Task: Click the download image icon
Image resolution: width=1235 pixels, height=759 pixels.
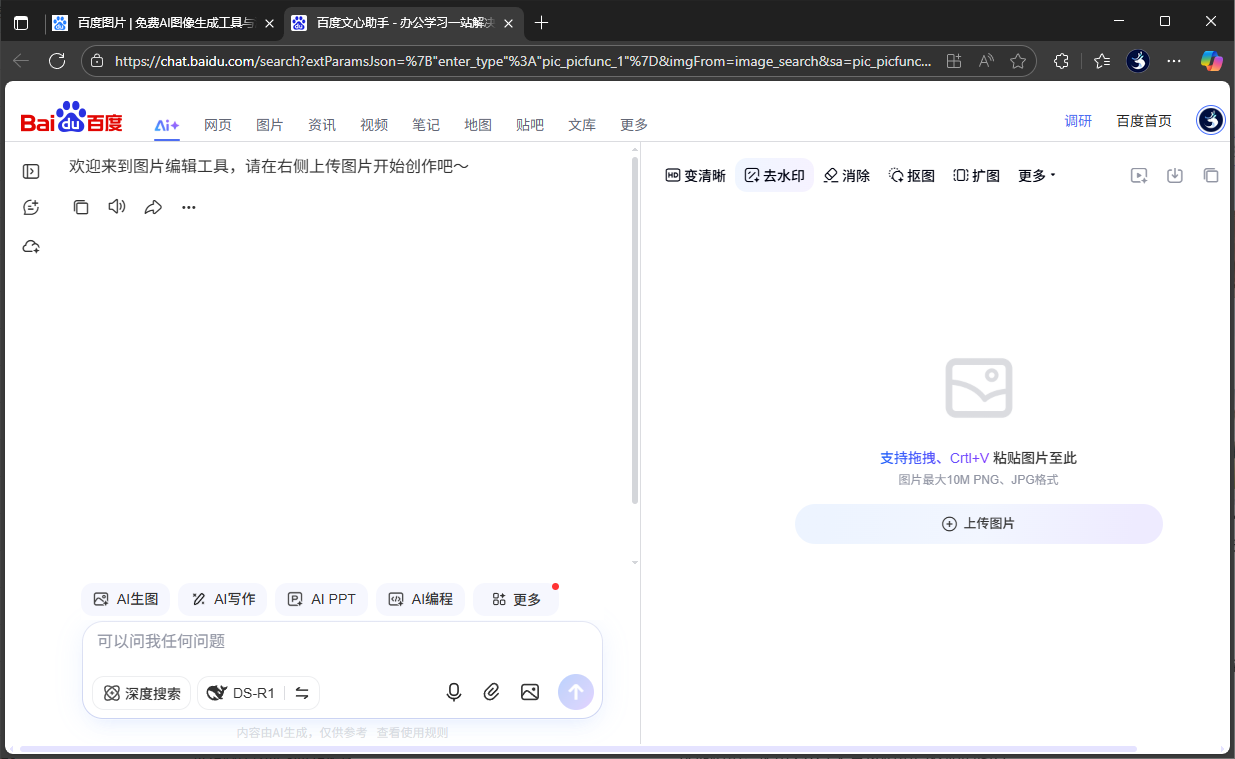Action: (x=1175, y=175)
